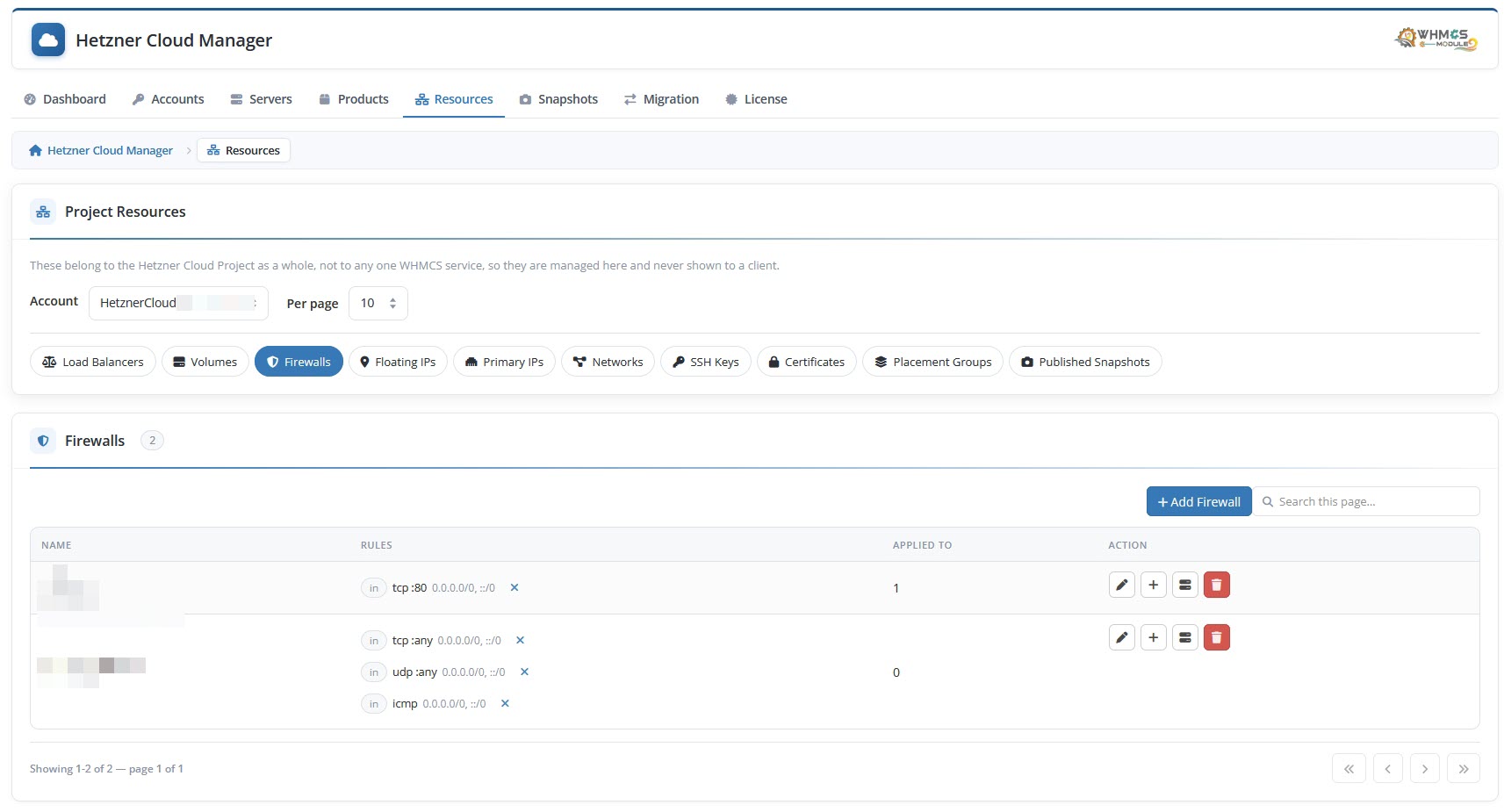Click the NAME column header
The image size is (1504, 812).
pos(56,545)
